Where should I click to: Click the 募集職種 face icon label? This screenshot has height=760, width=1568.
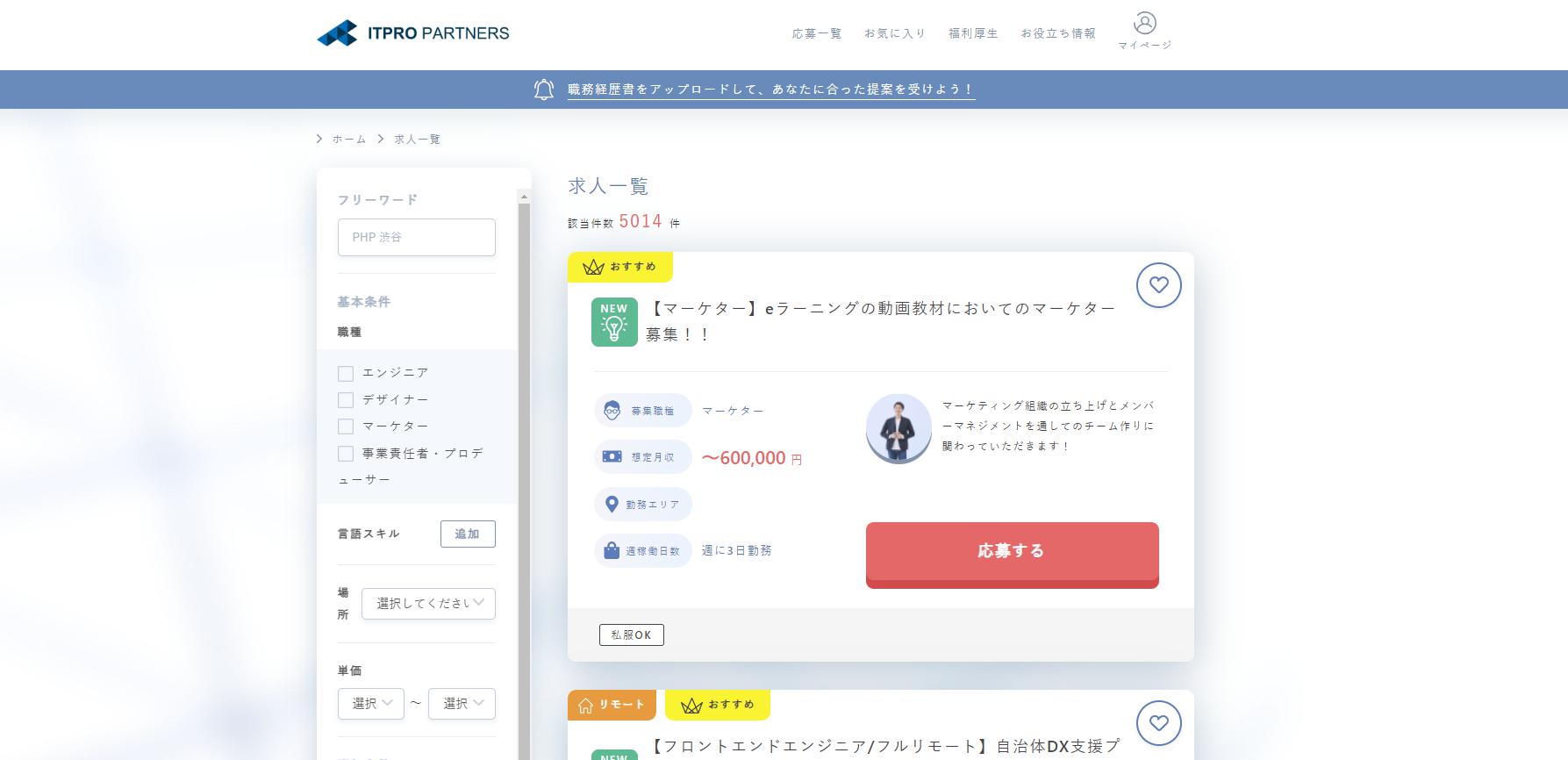(643, 410)
